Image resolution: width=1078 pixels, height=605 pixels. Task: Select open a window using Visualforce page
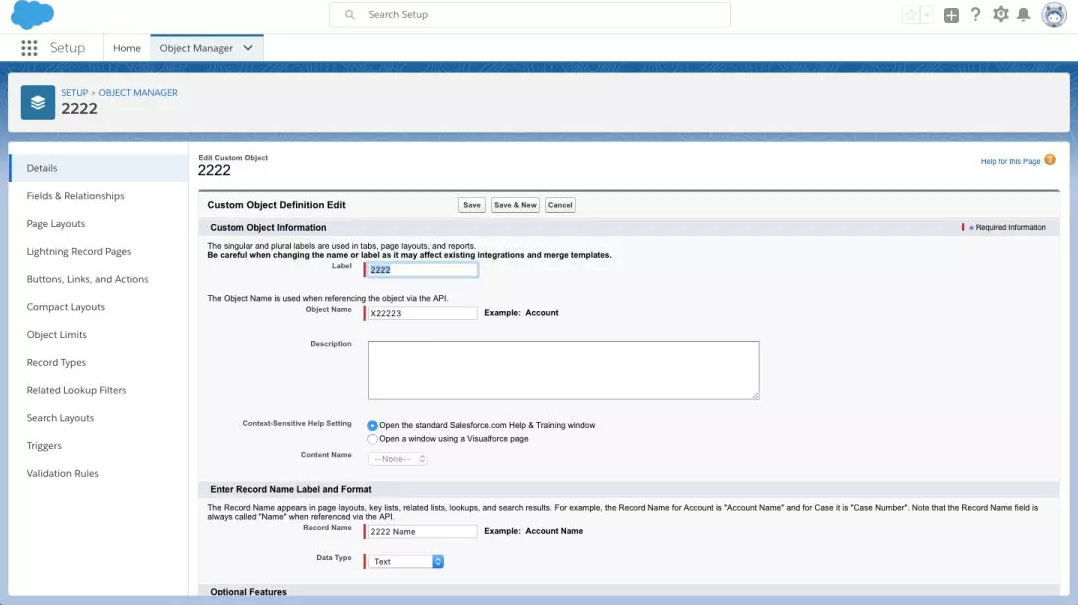coord(373,439)
